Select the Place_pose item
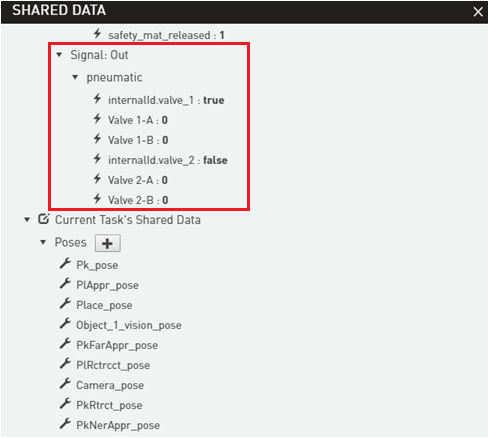The image size is (489, 438). click(x=104, y=305)
